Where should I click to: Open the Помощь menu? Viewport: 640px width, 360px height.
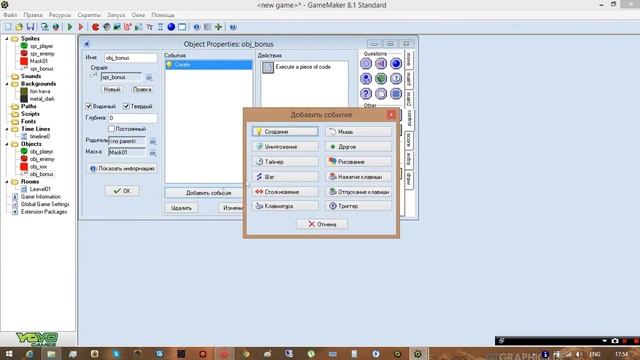[x=163, y=15]
